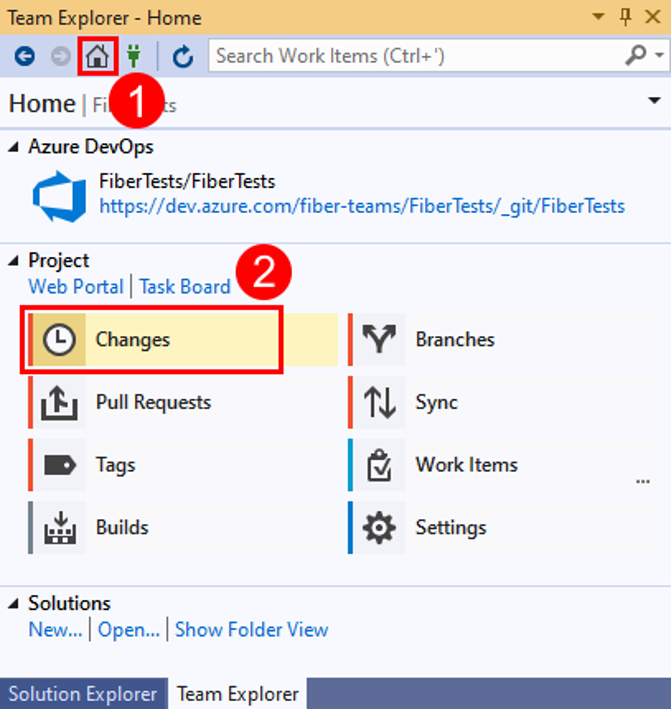The height and width of the screenshot is (709, 671).
Task: Toggle the auto-hide pin icon
Action: pos(625,17)
